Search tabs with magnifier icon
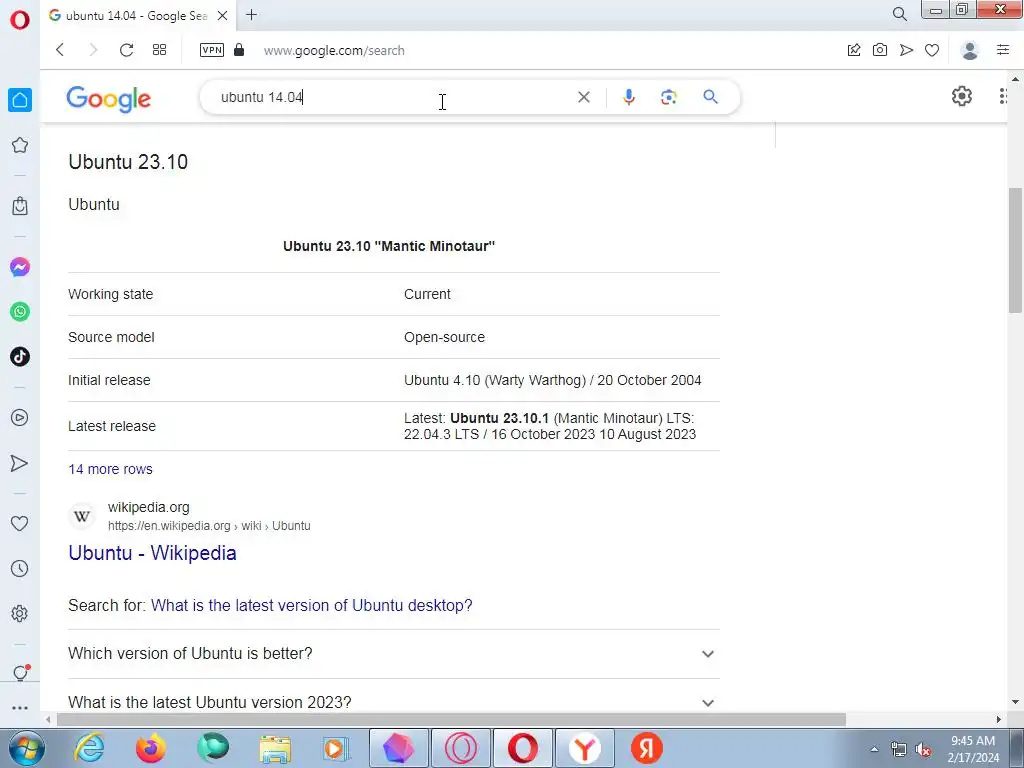This screenshot has width=1024, height=768. (x=899, y=14)
